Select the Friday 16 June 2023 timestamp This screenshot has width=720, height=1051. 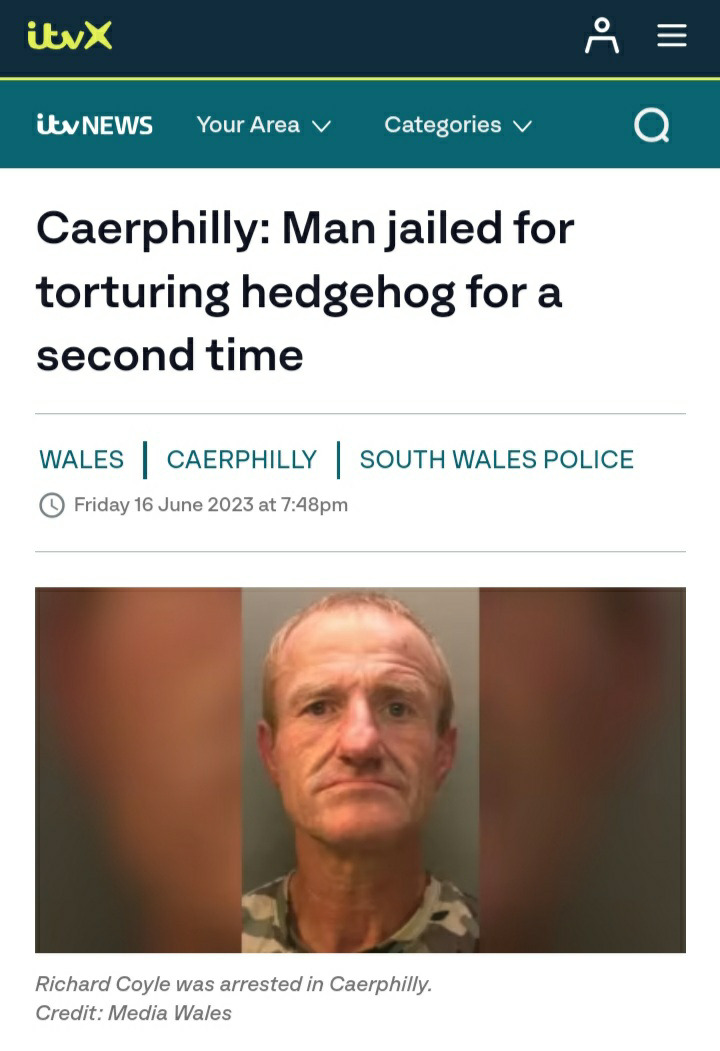tap(211, 505)
